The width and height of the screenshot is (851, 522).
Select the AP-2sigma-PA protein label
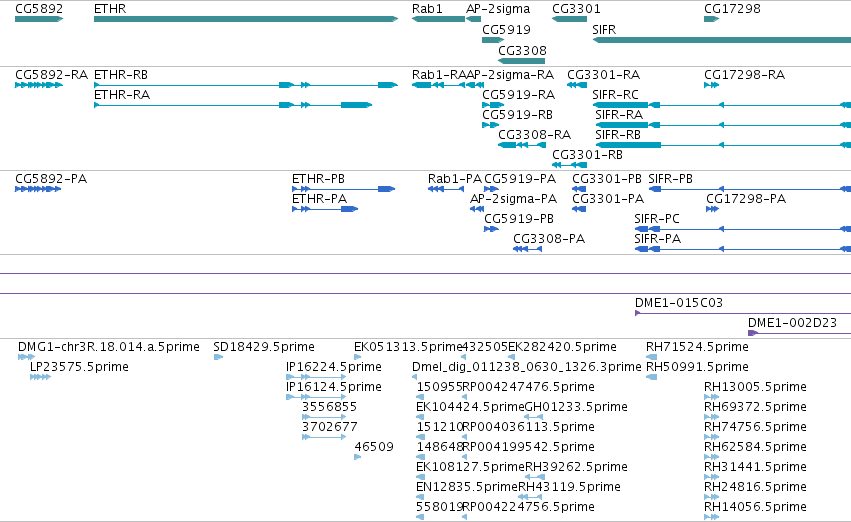(513, 199)
